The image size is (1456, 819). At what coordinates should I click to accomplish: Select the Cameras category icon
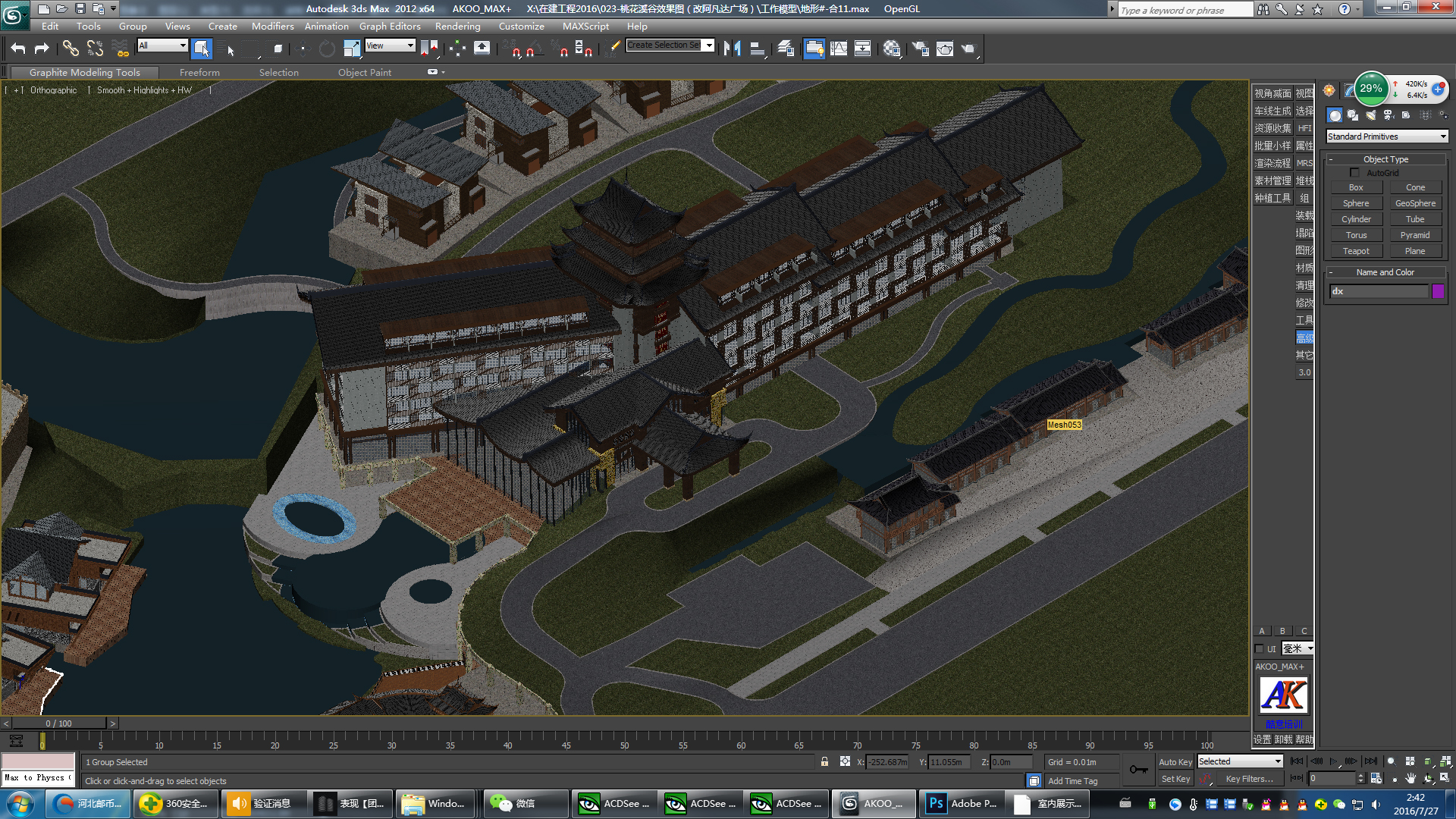click(1389, 115)
